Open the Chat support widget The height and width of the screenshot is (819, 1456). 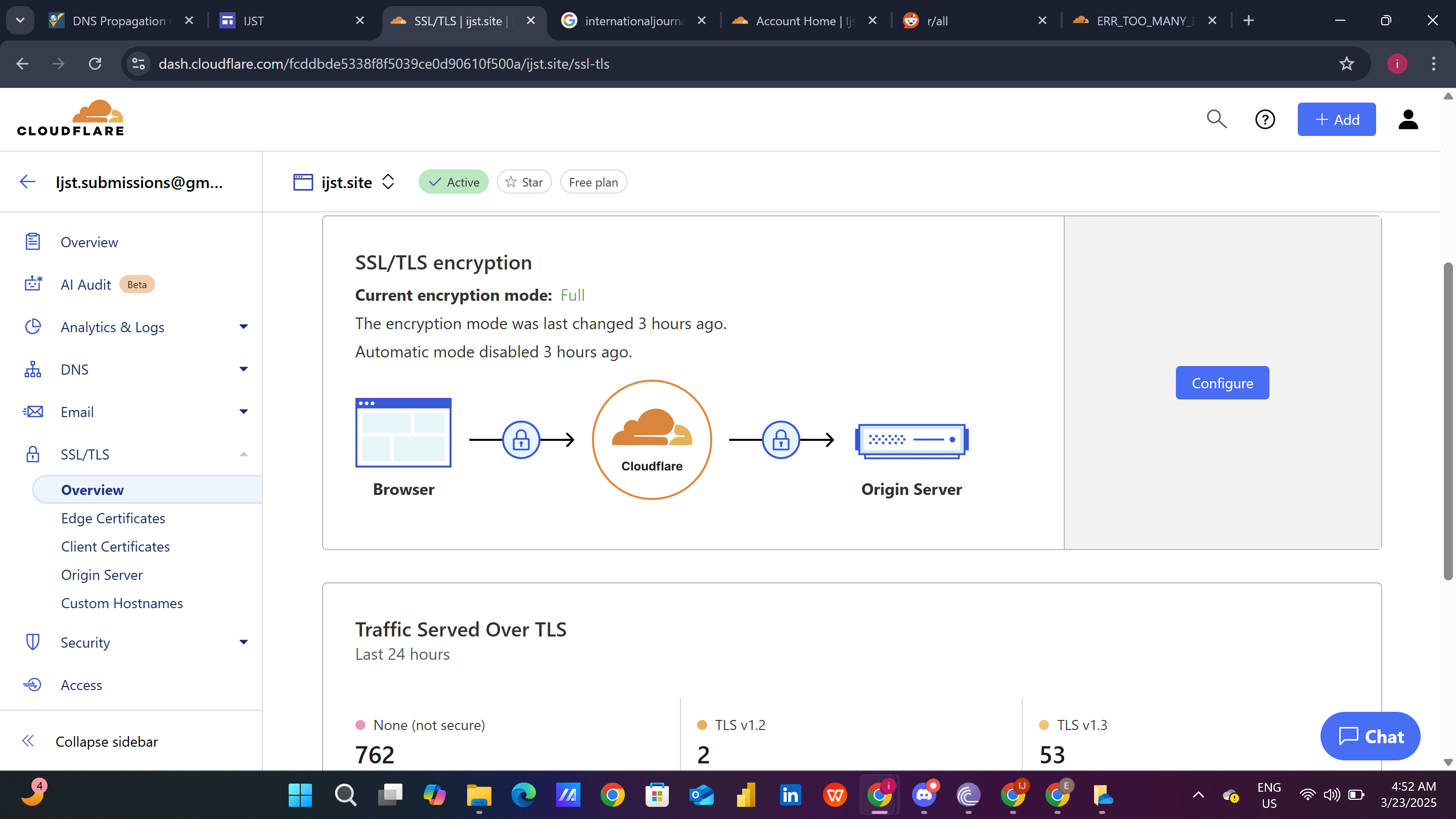click(1370, 737)
